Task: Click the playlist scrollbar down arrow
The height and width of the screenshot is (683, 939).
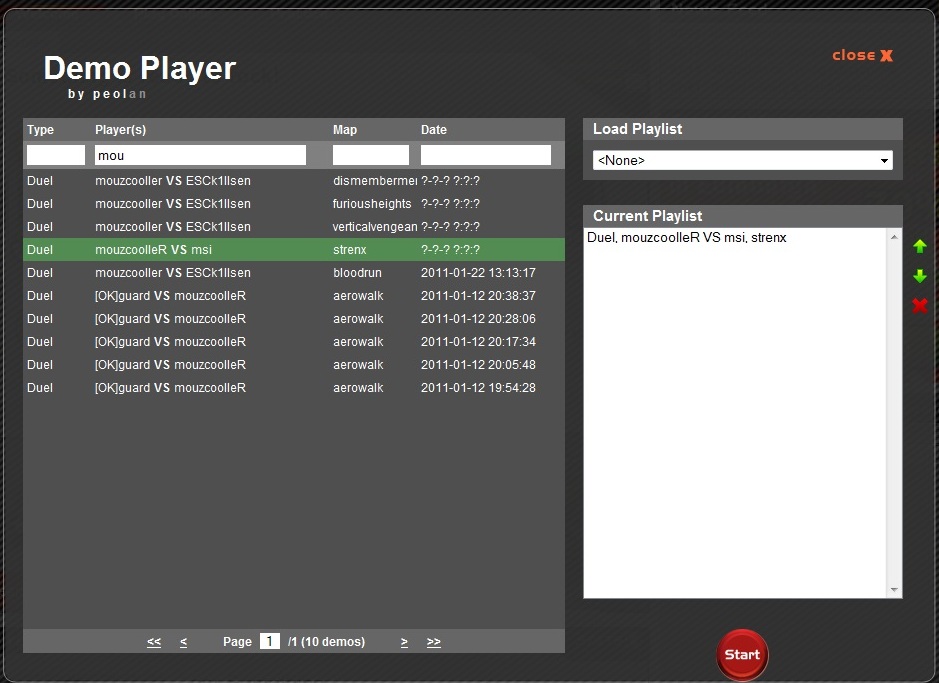Action: [x=894, y=590]
